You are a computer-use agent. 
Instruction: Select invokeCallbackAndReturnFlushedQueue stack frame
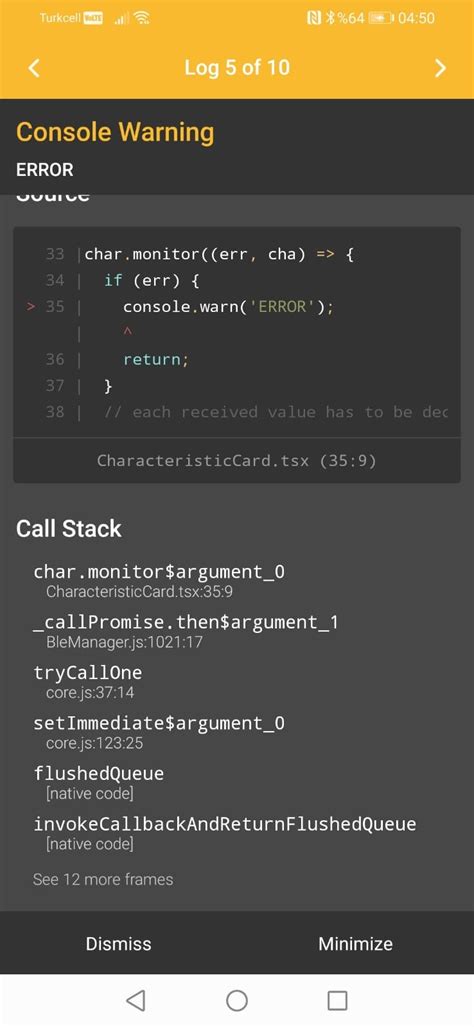tap(225, 832)
